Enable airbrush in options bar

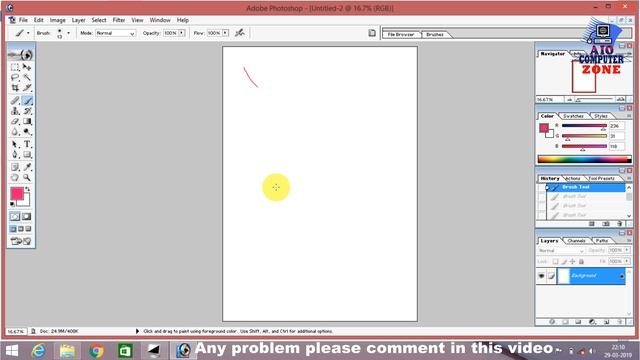(240, 33)
